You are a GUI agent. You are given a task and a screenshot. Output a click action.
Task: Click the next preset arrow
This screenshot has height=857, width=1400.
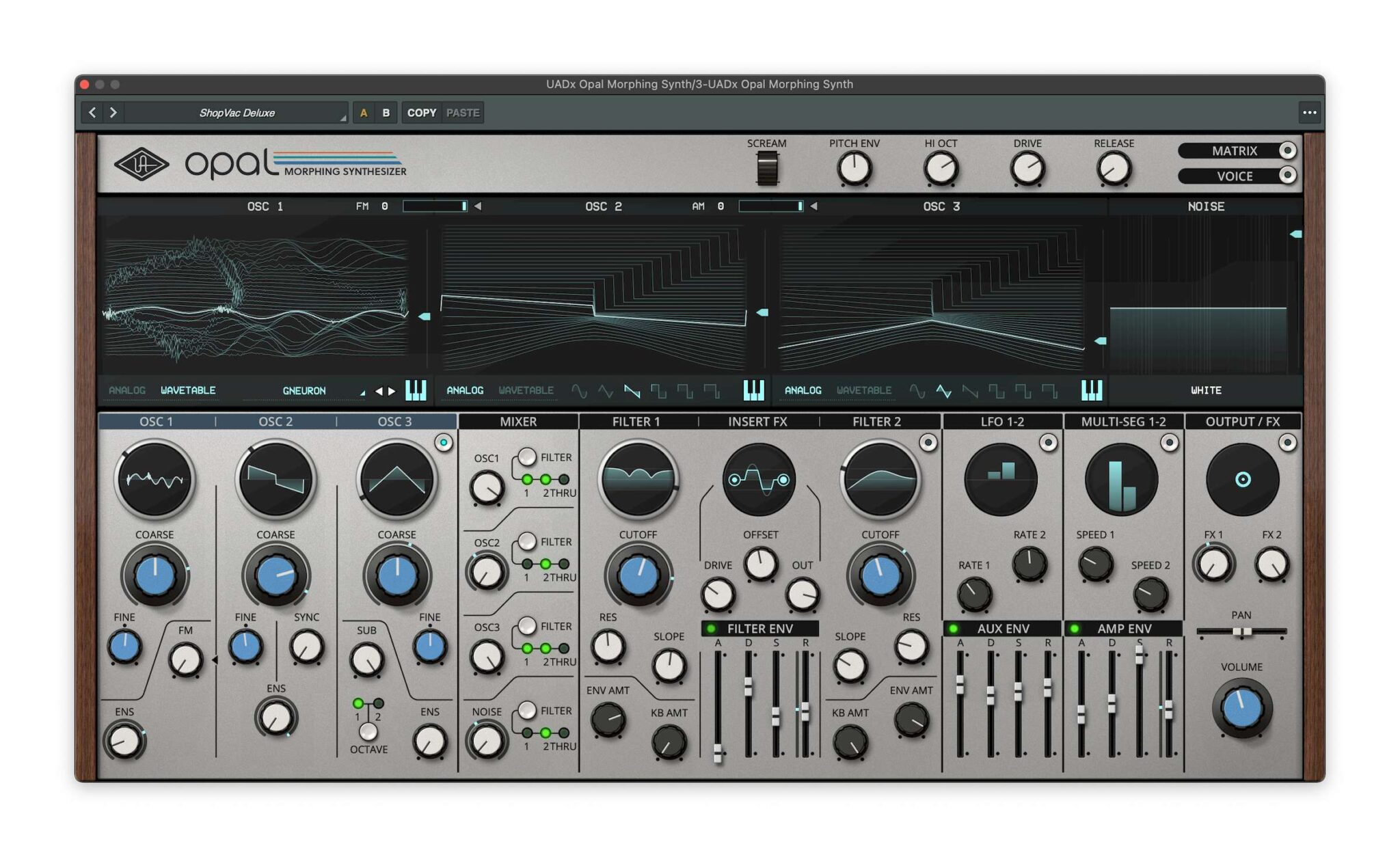click(x=112, y=113)
